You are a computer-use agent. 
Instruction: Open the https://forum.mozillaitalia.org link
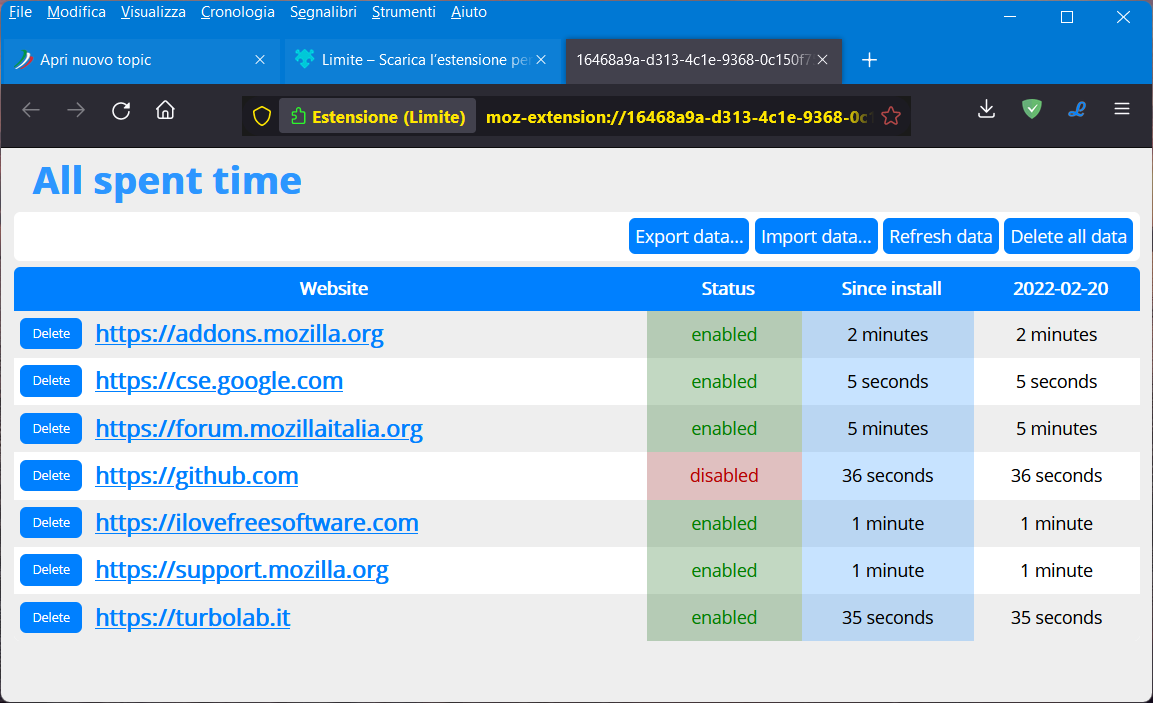click(259, 429)
